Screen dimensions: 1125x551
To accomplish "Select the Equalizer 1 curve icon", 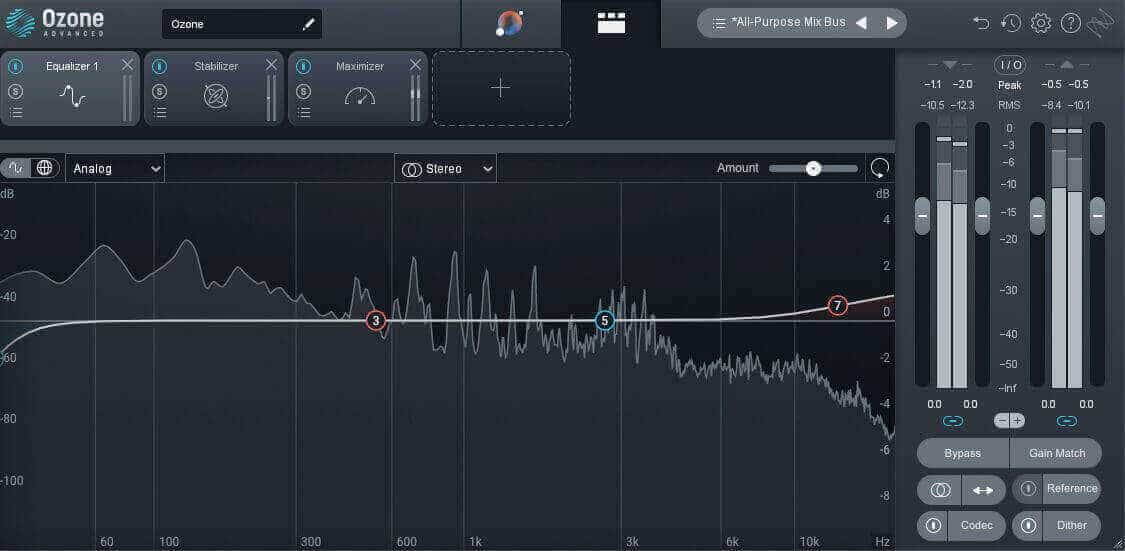I will (72, 96).
